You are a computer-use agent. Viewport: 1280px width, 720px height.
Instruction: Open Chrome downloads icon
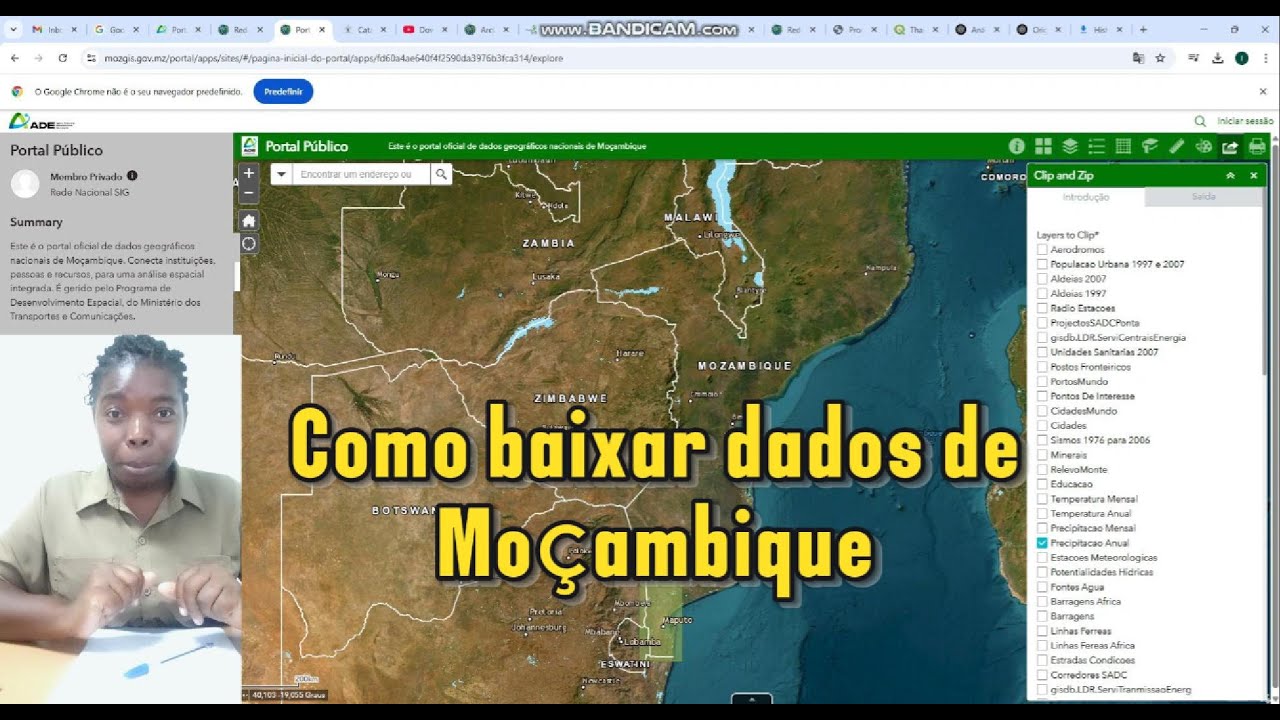pyautogui.click(x=1217, y=58)
